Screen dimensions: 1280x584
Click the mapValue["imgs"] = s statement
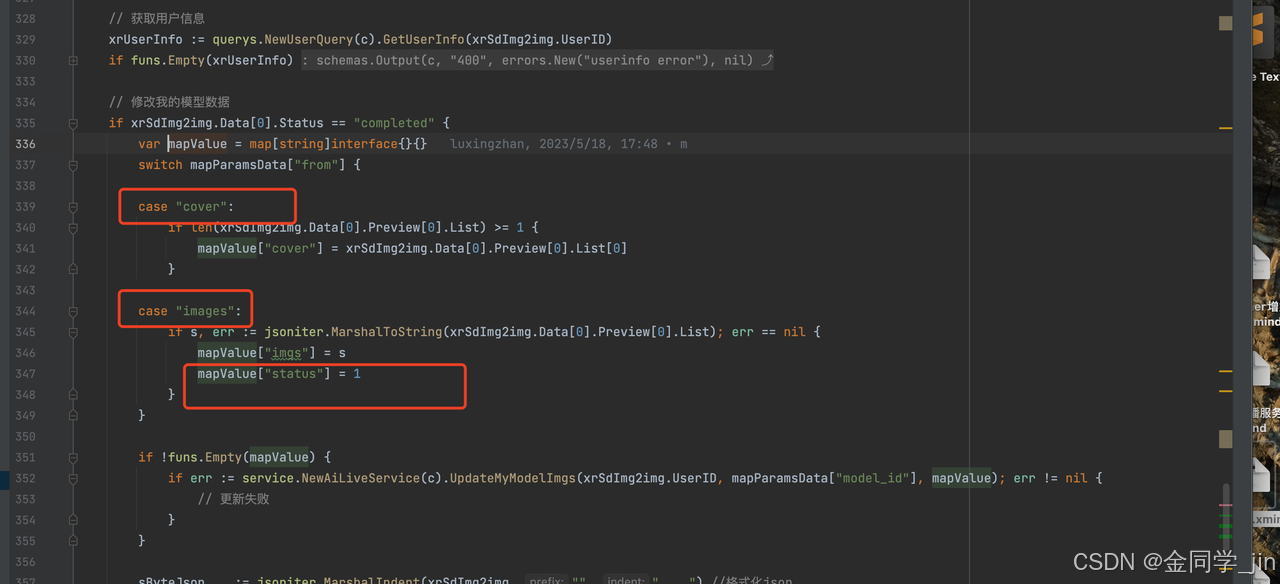271,353
